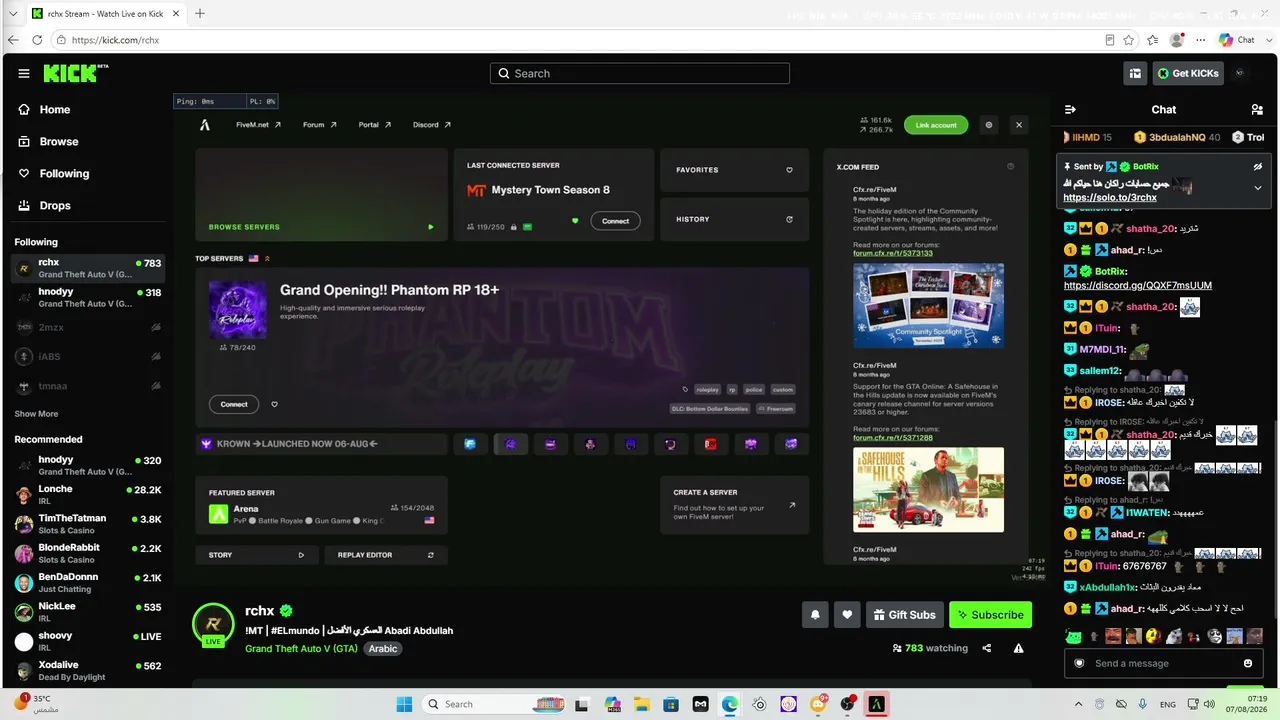Reload the page in the browser
Image resolution: width=1280 pixels, height=720 pixels.
pos(37,40)
